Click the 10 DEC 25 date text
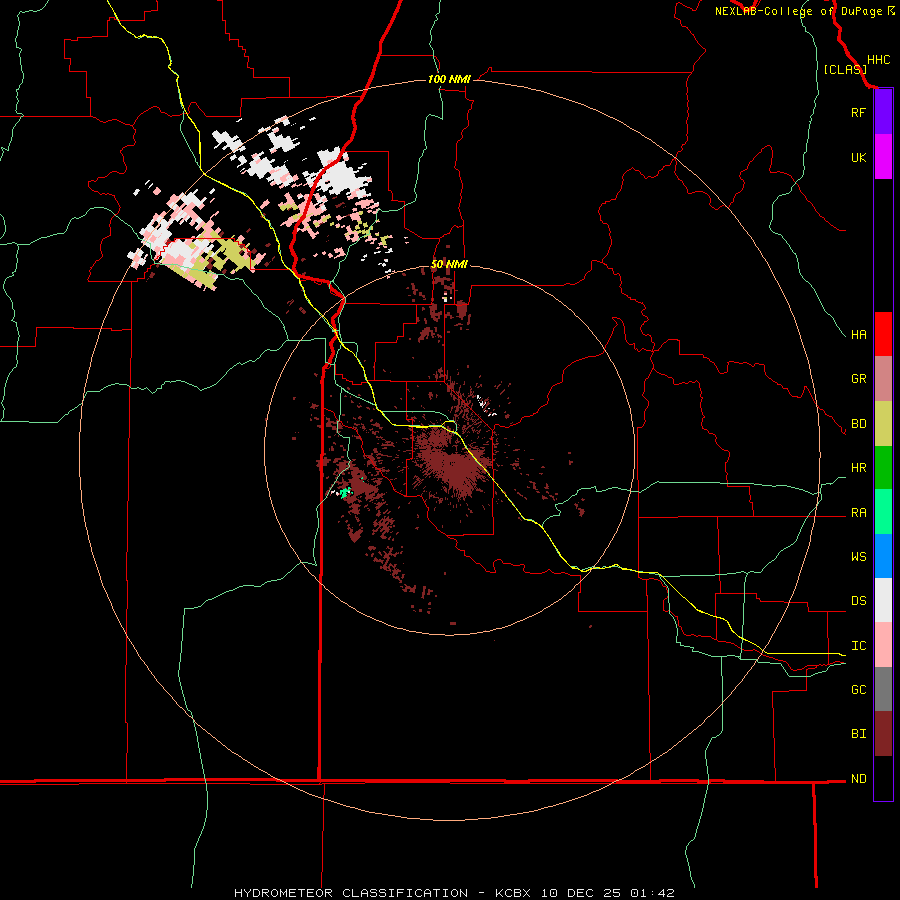 tap(583, 893)
